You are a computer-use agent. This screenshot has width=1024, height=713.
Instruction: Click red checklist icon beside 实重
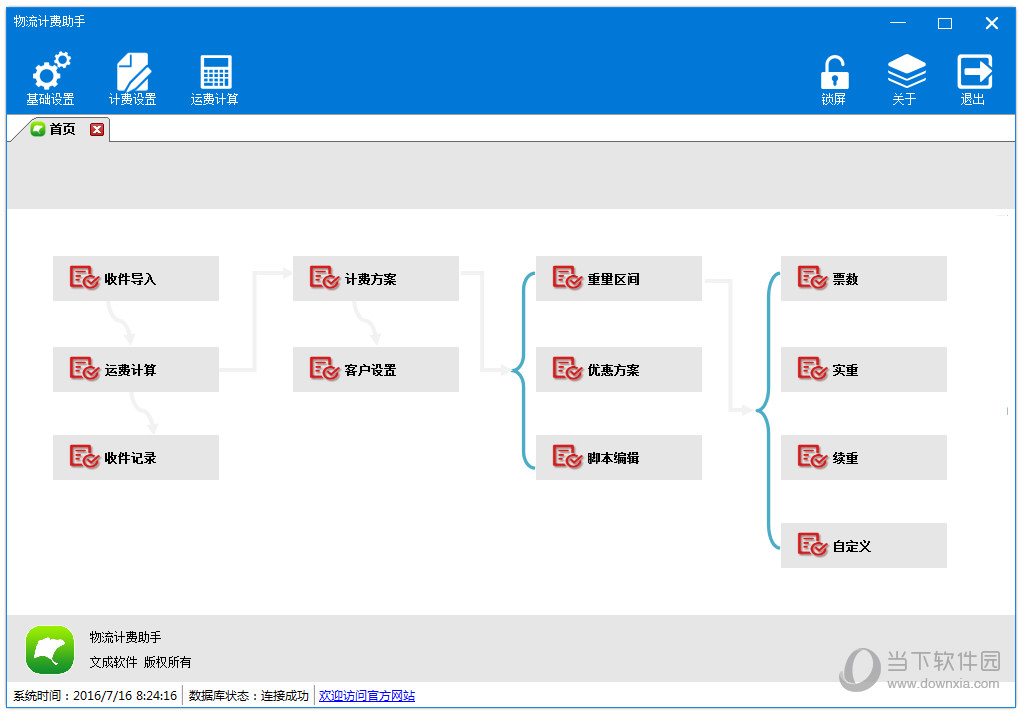click(x=812, y=369)
